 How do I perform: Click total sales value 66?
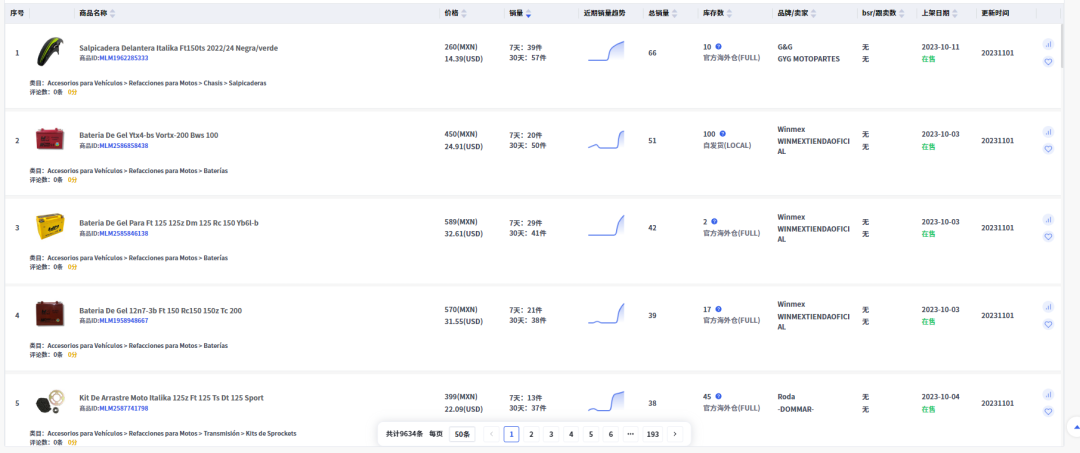tap(652, 53)
